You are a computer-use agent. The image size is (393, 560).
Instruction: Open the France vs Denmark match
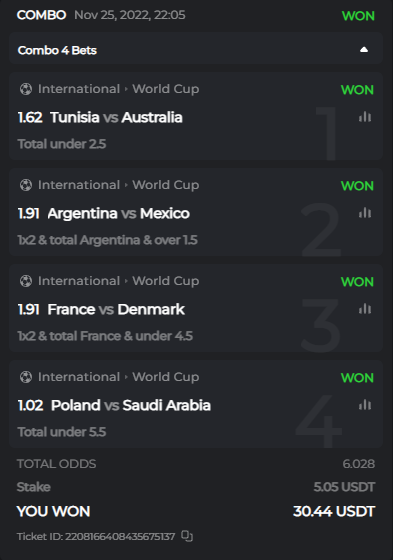[x=116, y=309]
